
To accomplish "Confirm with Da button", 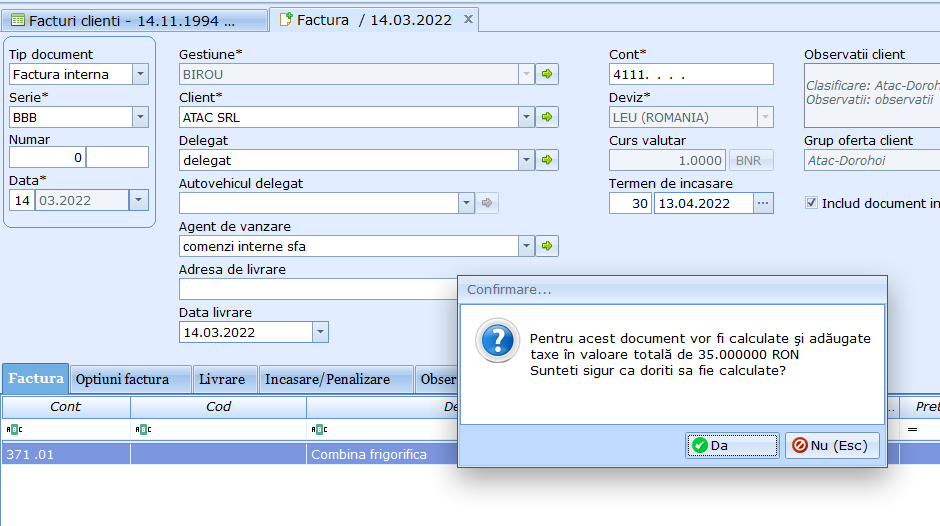I will tap(732, 446).
